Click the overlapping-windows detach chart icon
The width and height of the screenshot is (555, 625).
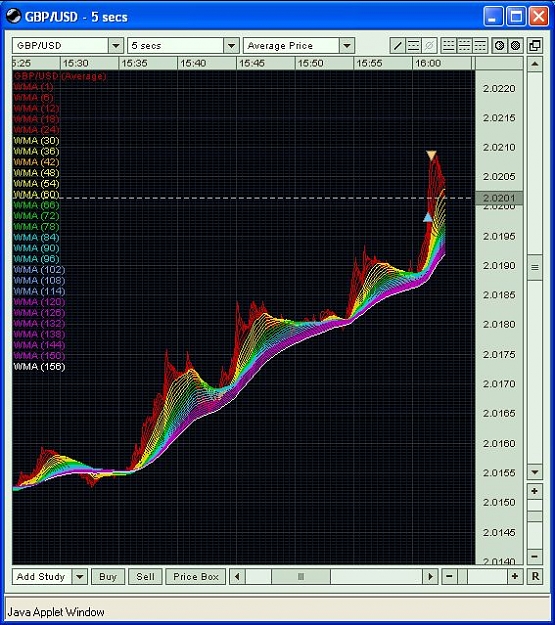(535, 46)
